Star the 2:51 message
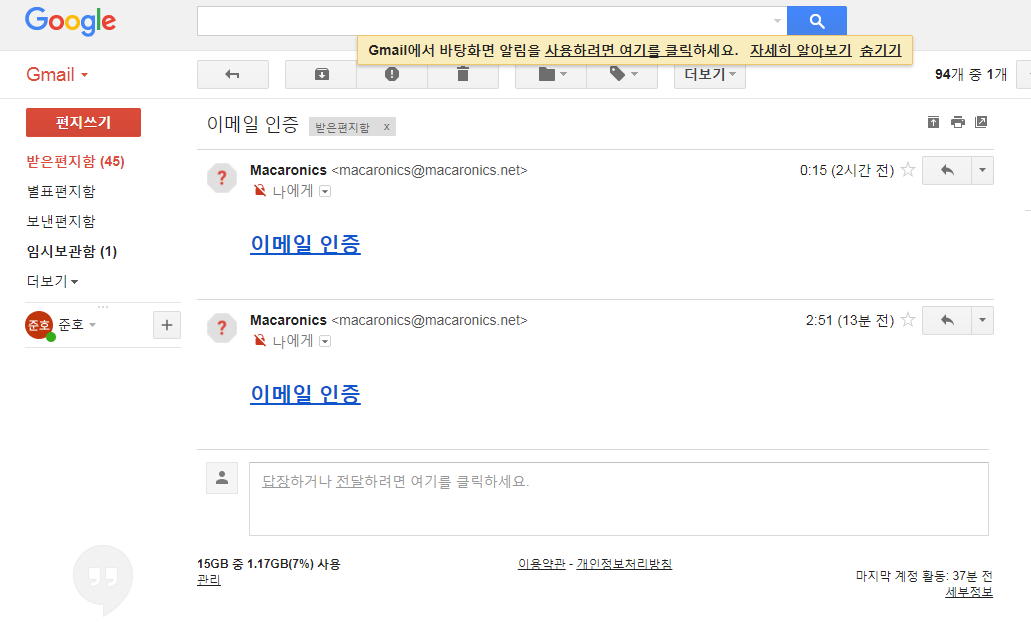Image resolution: width=1031 pixels, height=622 pixels. [908, 320]
